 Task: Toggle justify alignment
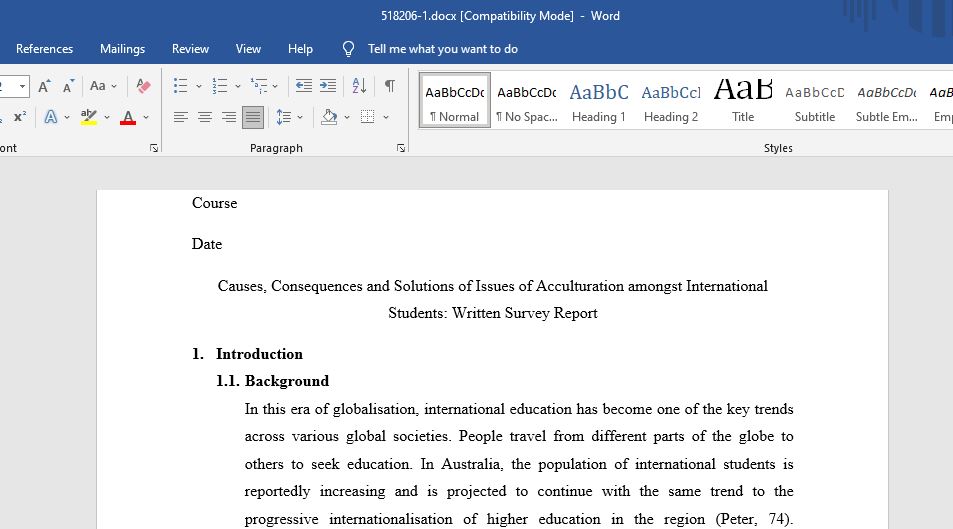(253, 117)
